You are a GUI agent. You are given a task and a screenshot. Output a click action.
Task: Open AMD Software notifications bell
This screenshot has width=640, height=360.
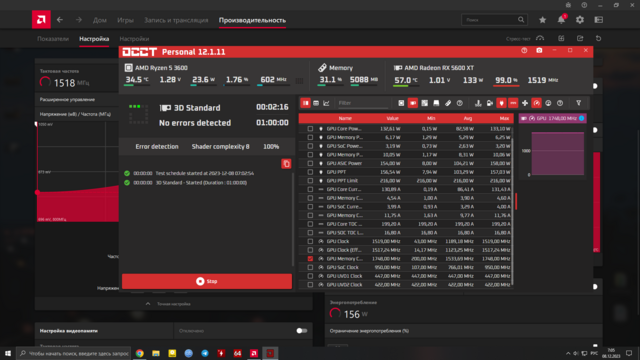click(562, 20)
